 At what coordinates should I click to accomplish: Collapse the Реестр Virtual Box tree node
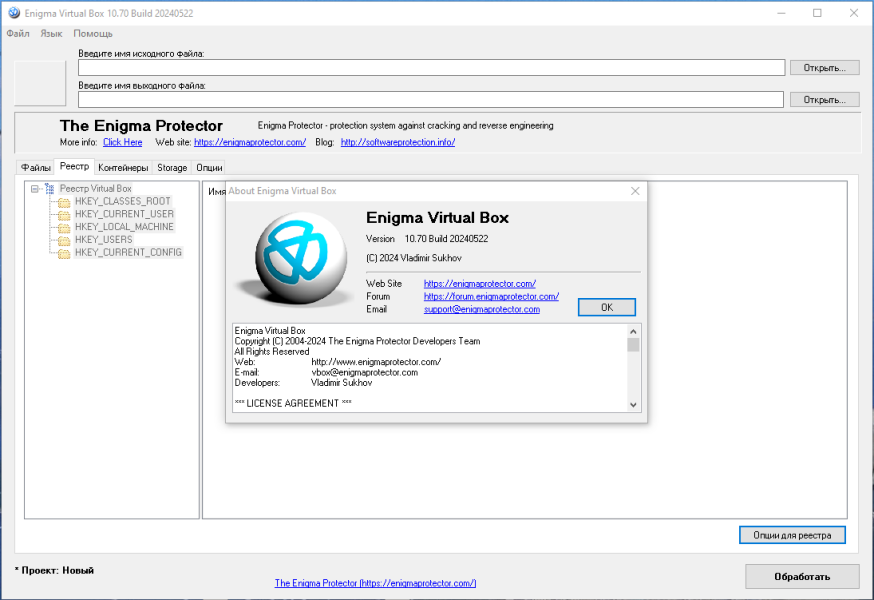pos(35,189)
